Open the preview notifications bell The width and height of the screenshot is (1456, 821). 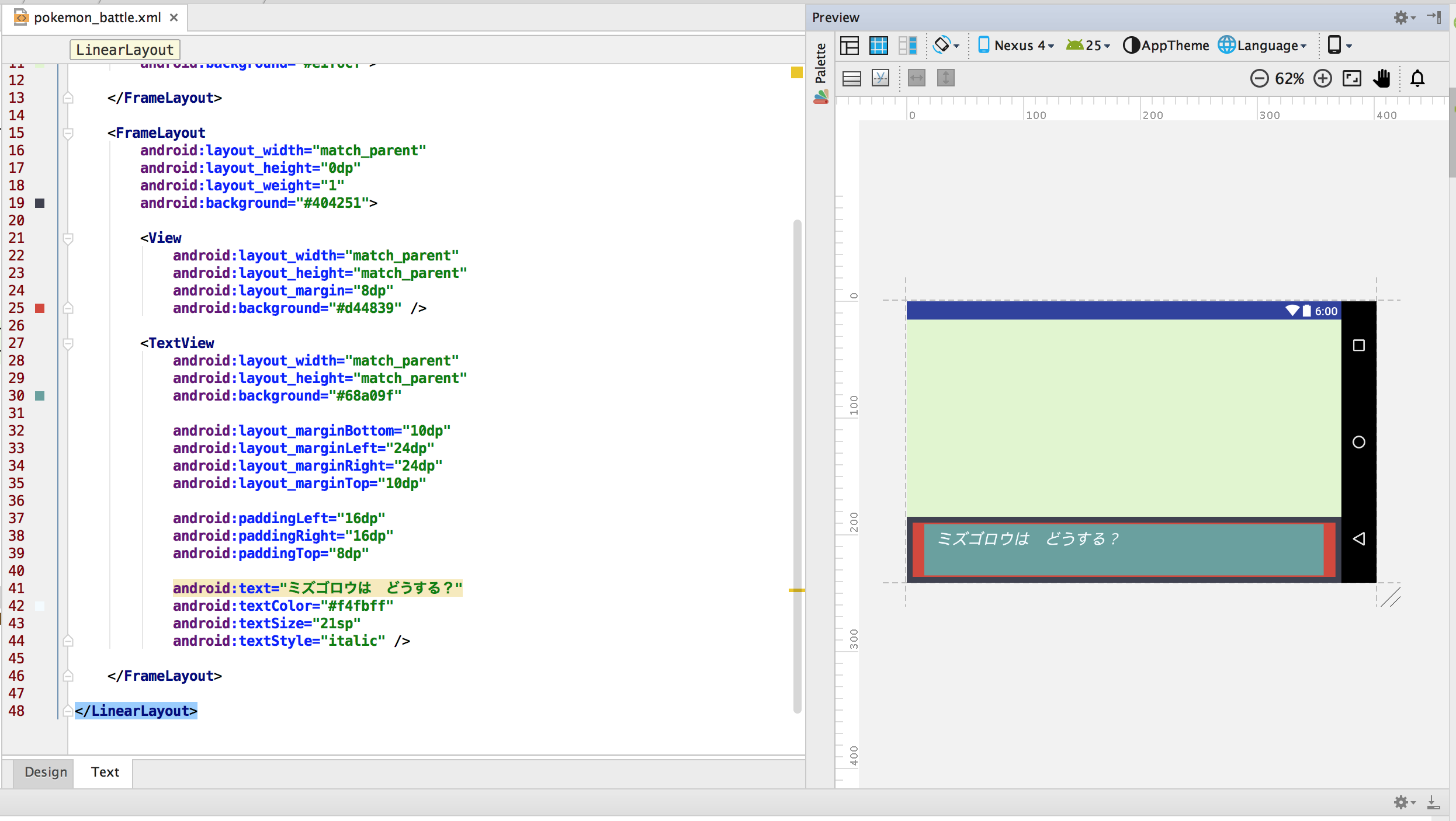[1418, 78]
